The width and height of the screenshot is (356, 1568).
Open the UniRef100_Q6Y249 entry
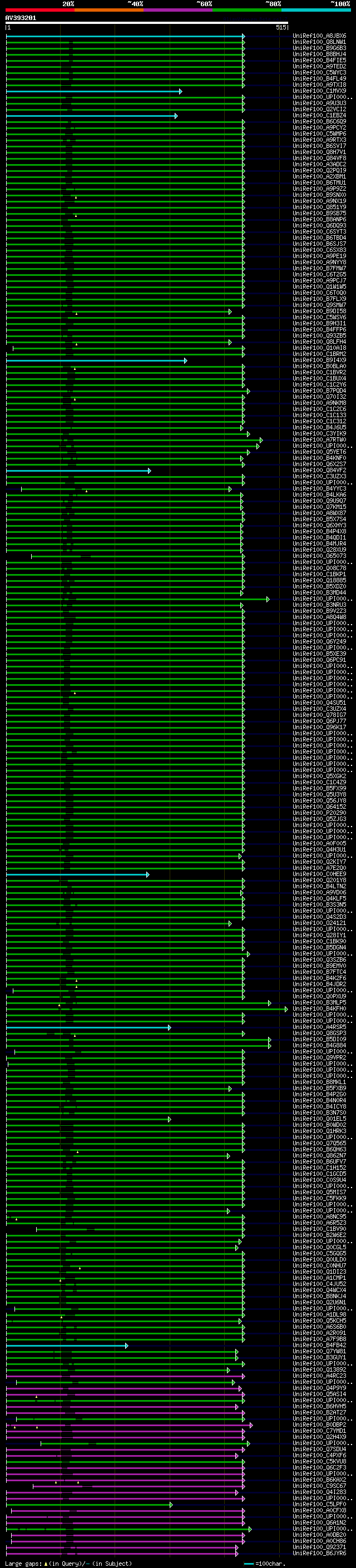pyautogui.click(x=319, y=641)
